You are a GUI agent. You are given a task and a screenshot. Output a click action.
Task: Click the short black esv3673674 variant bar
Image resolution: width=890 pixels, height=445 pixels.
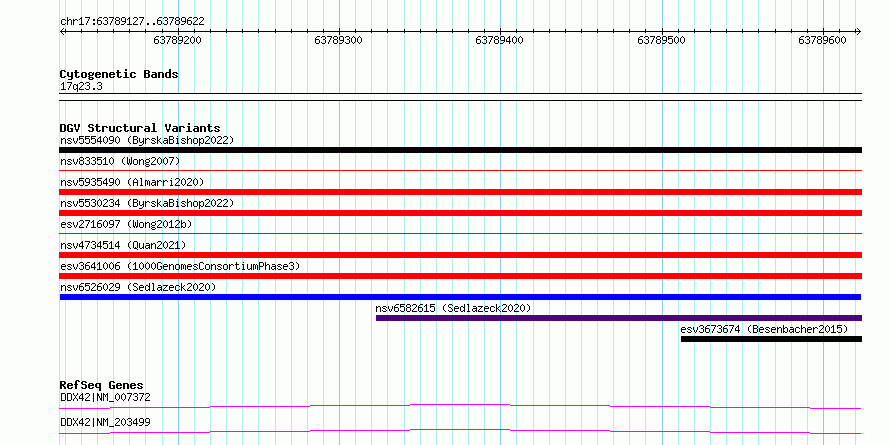tap(771, 339)
